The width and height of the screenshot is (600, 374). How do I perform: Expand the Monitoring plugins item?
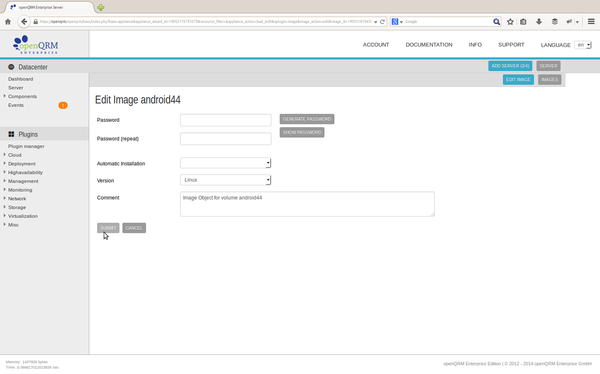pos(5,189)
